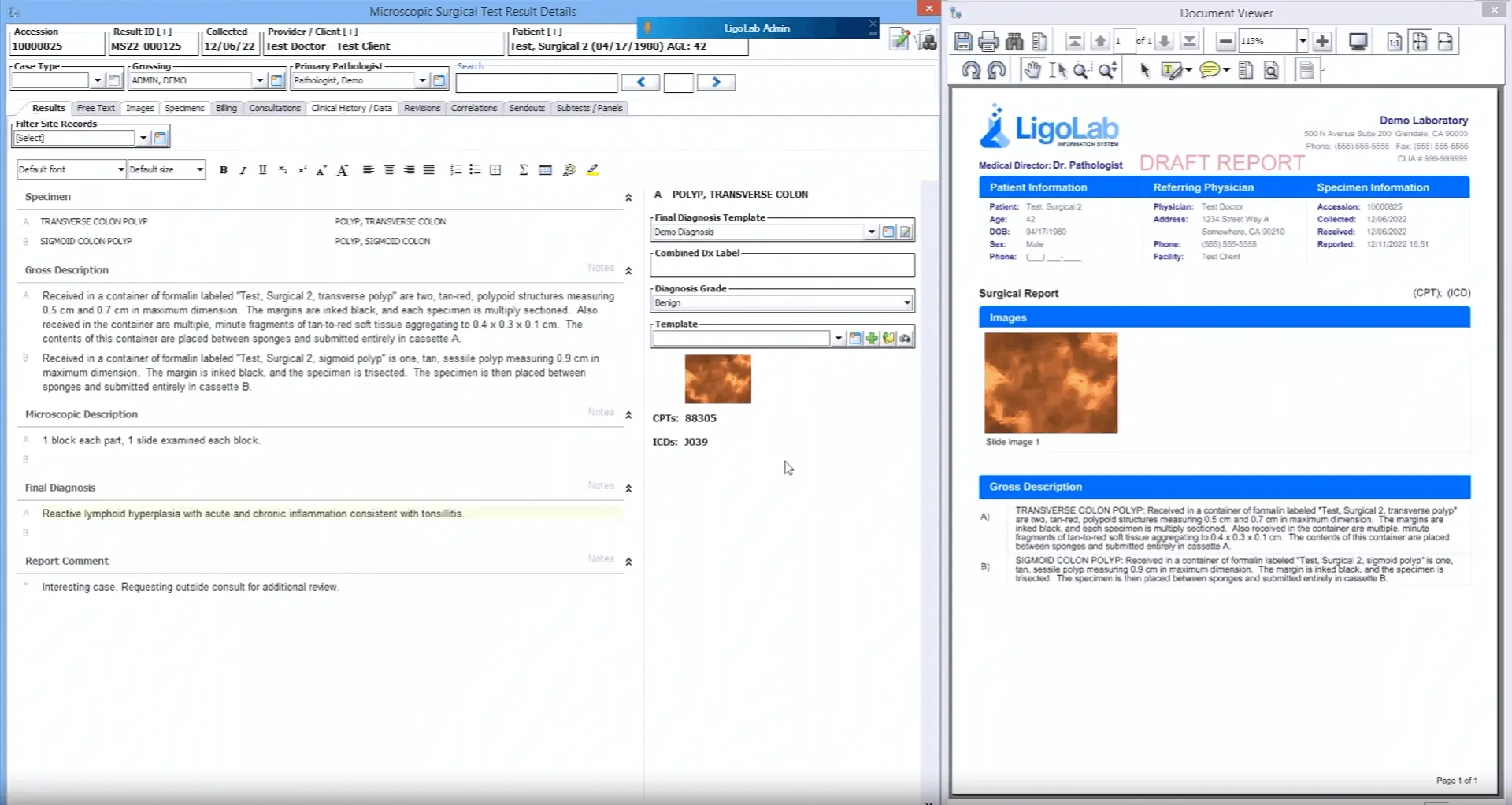This screenshot has width=1512, height=805.
Task: Toggle subscript formatting
Action: 283,169
